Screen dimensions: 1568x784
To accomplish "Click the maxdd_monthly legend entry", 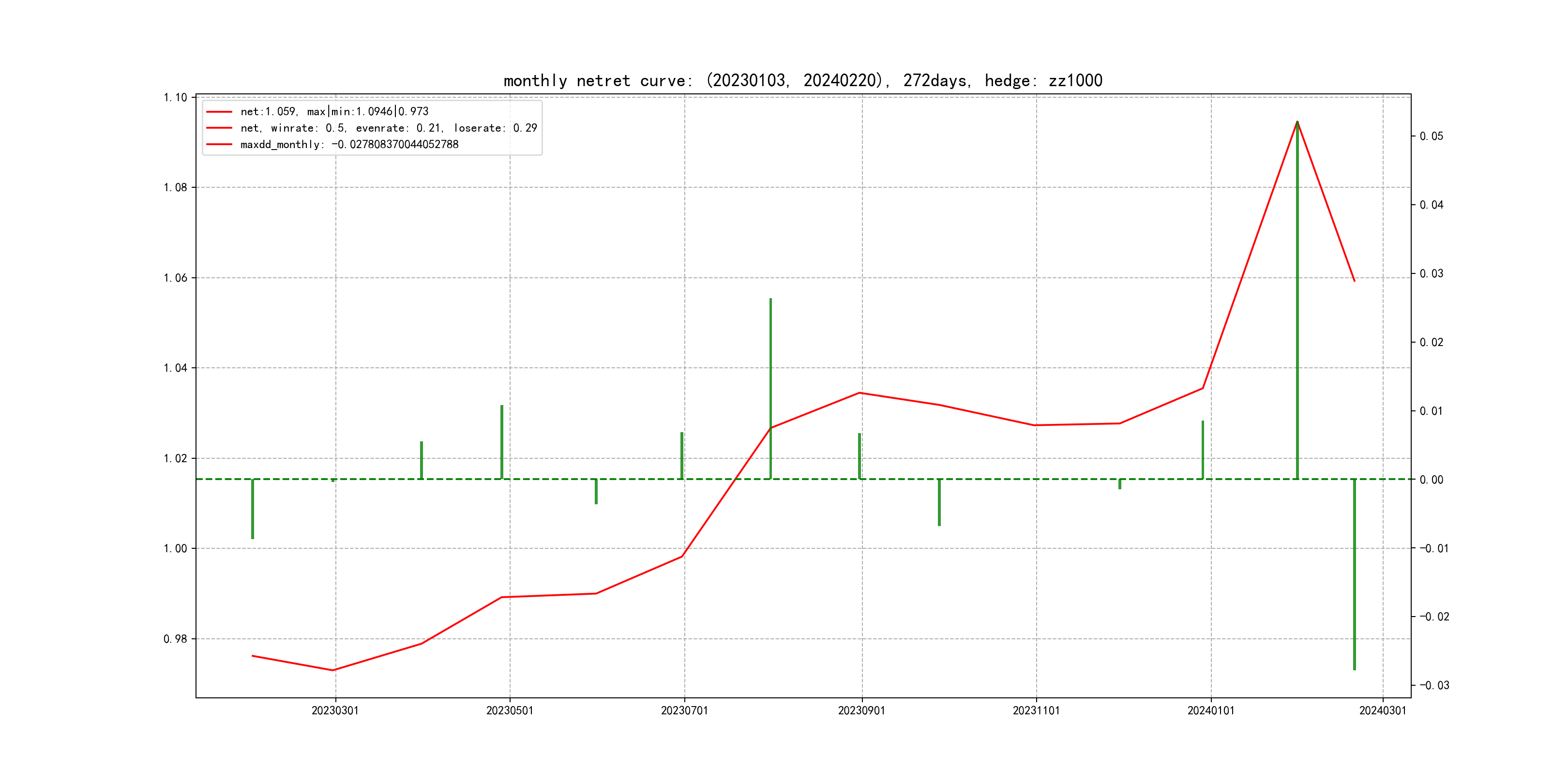I will click(349, 144).
